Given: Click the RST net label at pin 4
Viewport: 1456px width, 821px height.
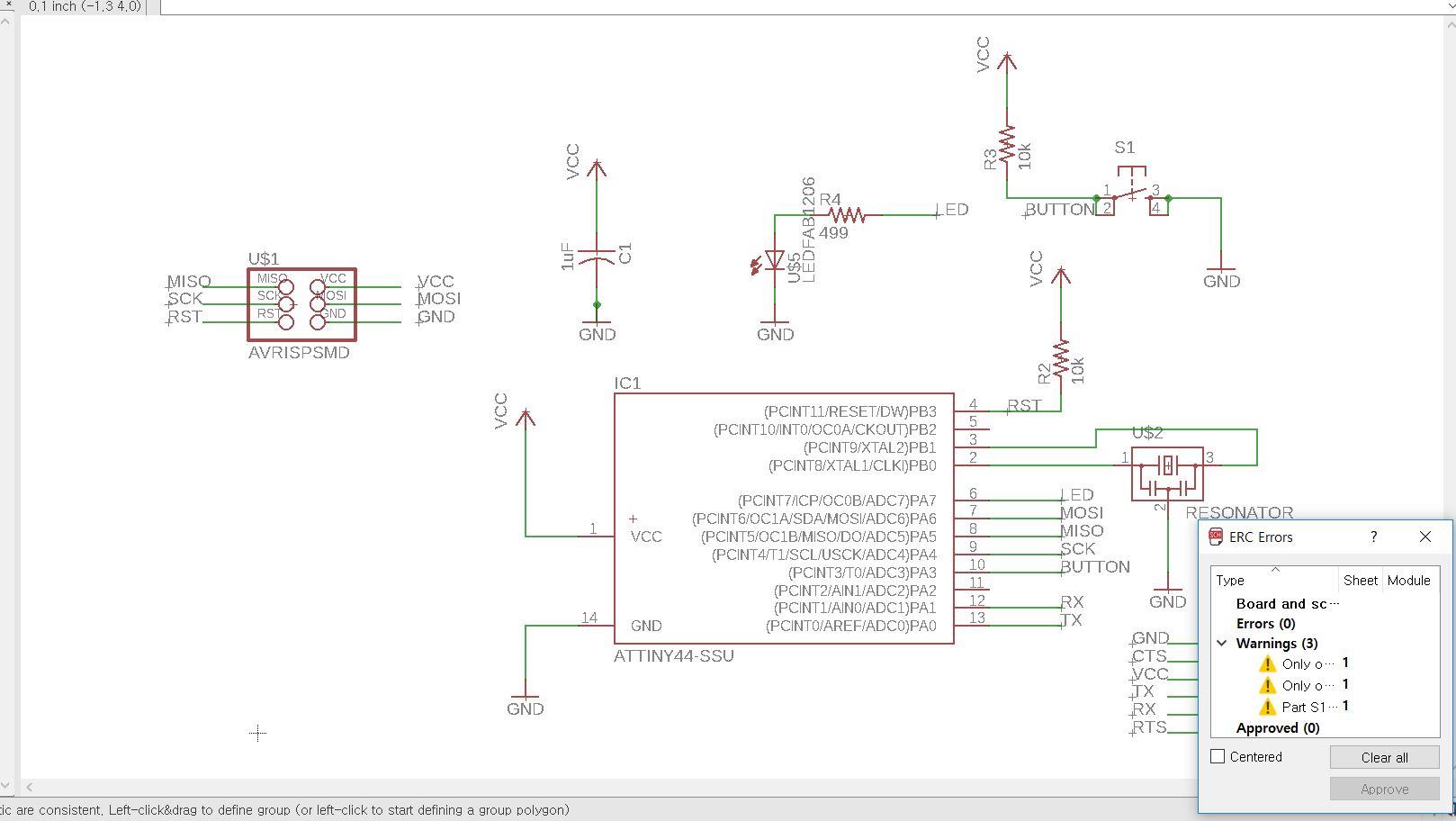Looking at the screenshot, I should pos(1024,405).
